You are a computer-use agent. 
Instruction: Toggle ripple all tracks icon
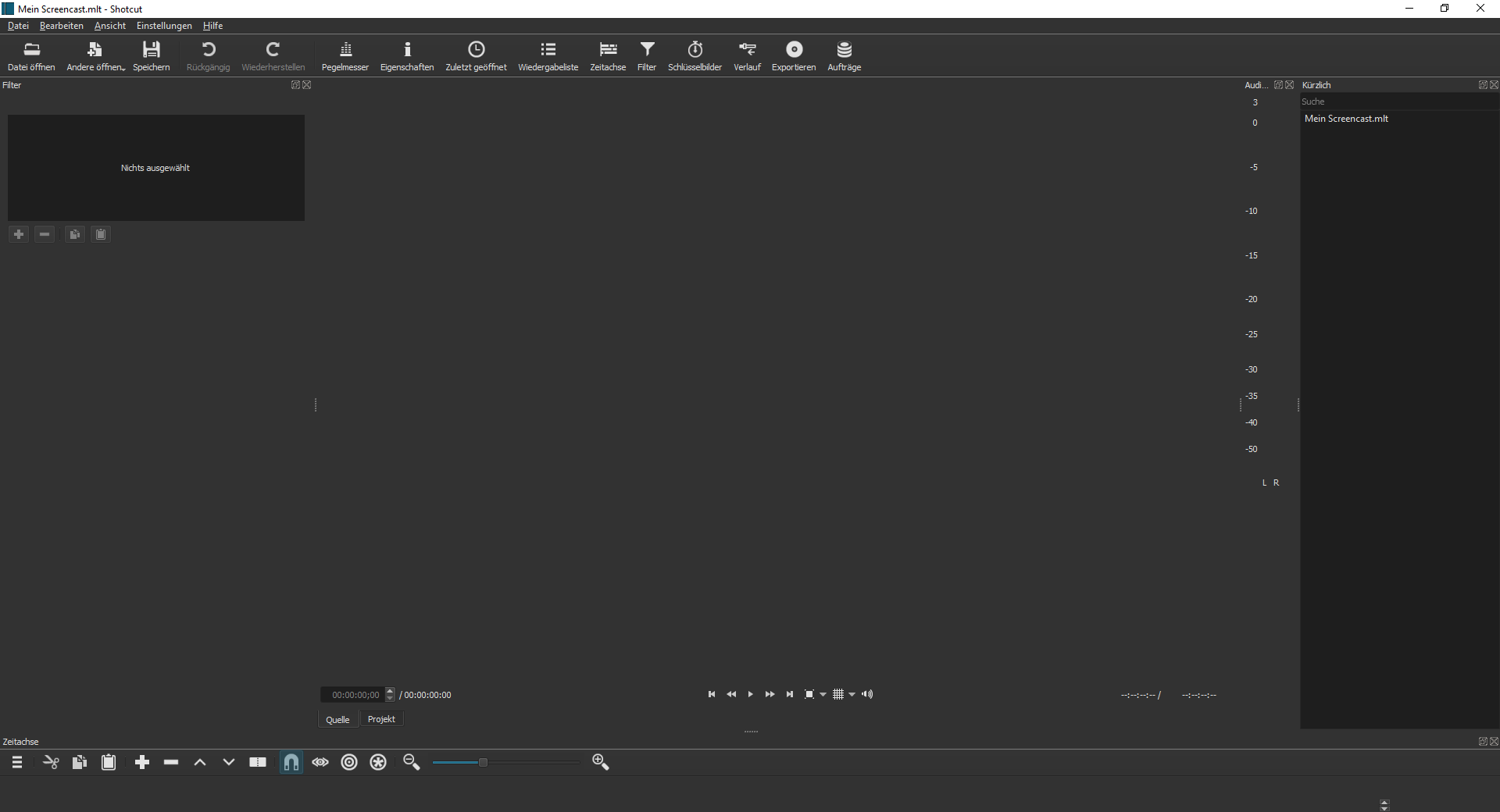tap(378, 763)
